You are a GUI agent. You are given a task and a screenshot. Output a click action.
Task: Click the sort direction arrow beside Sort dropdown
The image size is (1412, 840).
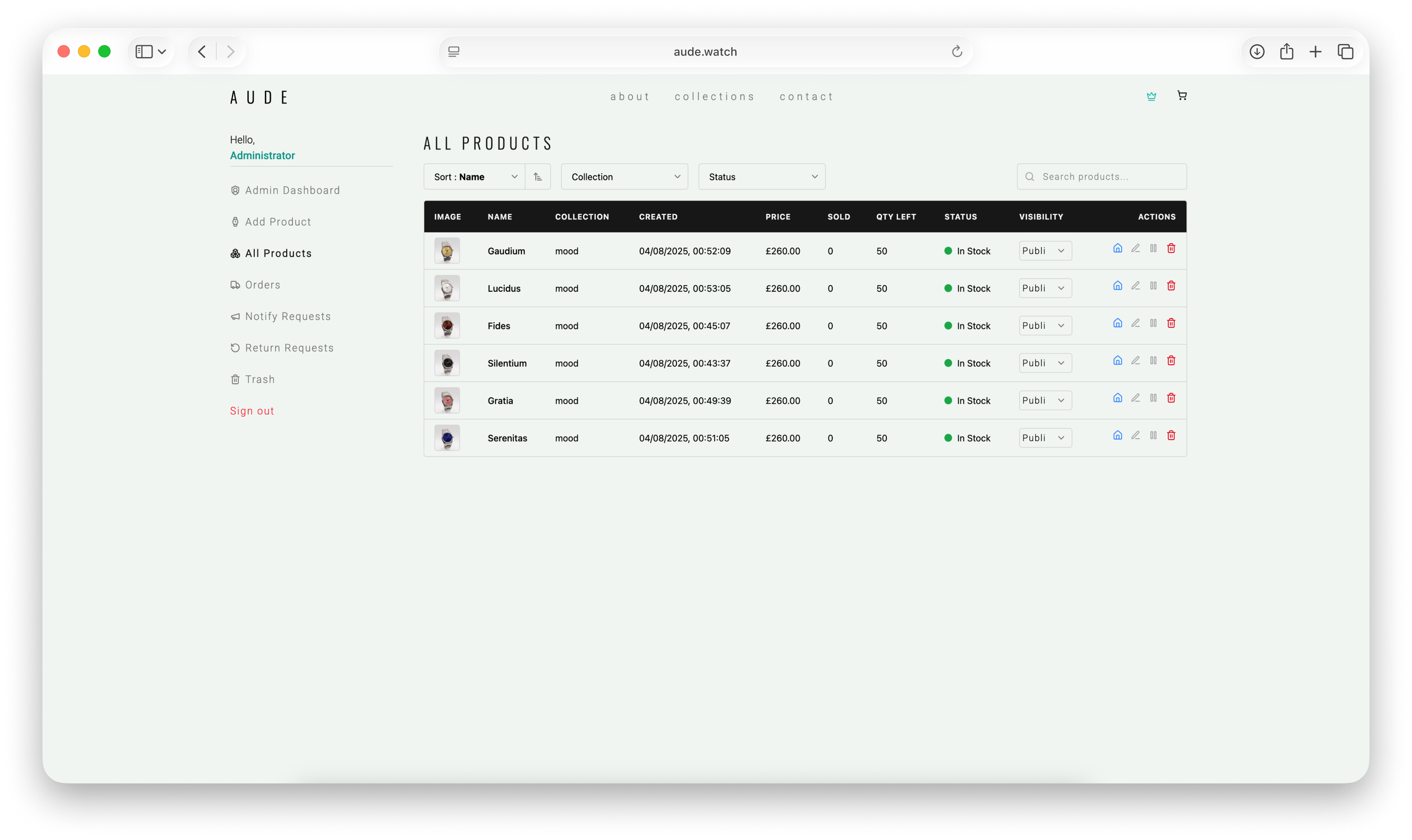[537, 176]
